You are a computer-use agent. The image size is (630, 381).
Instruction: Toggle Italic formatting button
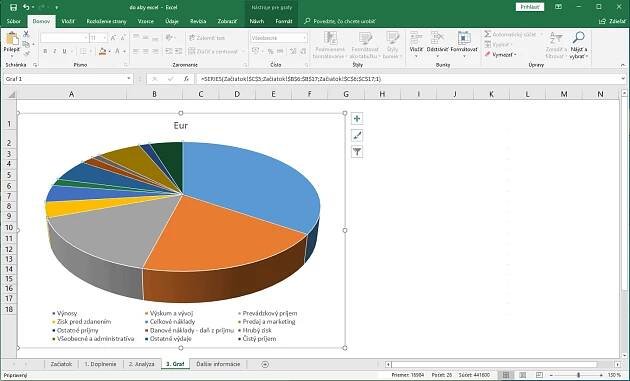(55, 51)
